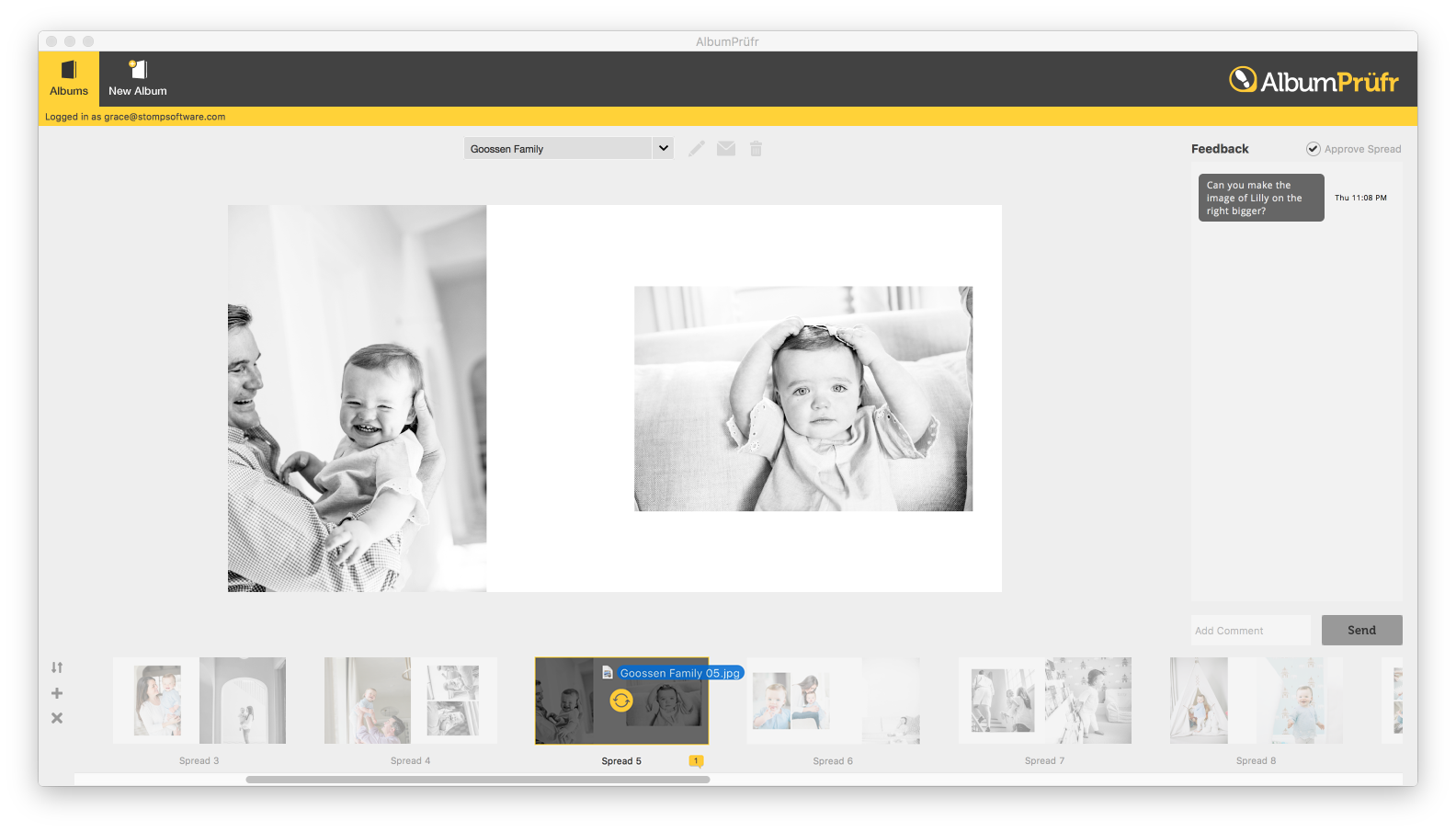
Task: Click the replace image icon on Spread 5
Action: coord(621,701)
